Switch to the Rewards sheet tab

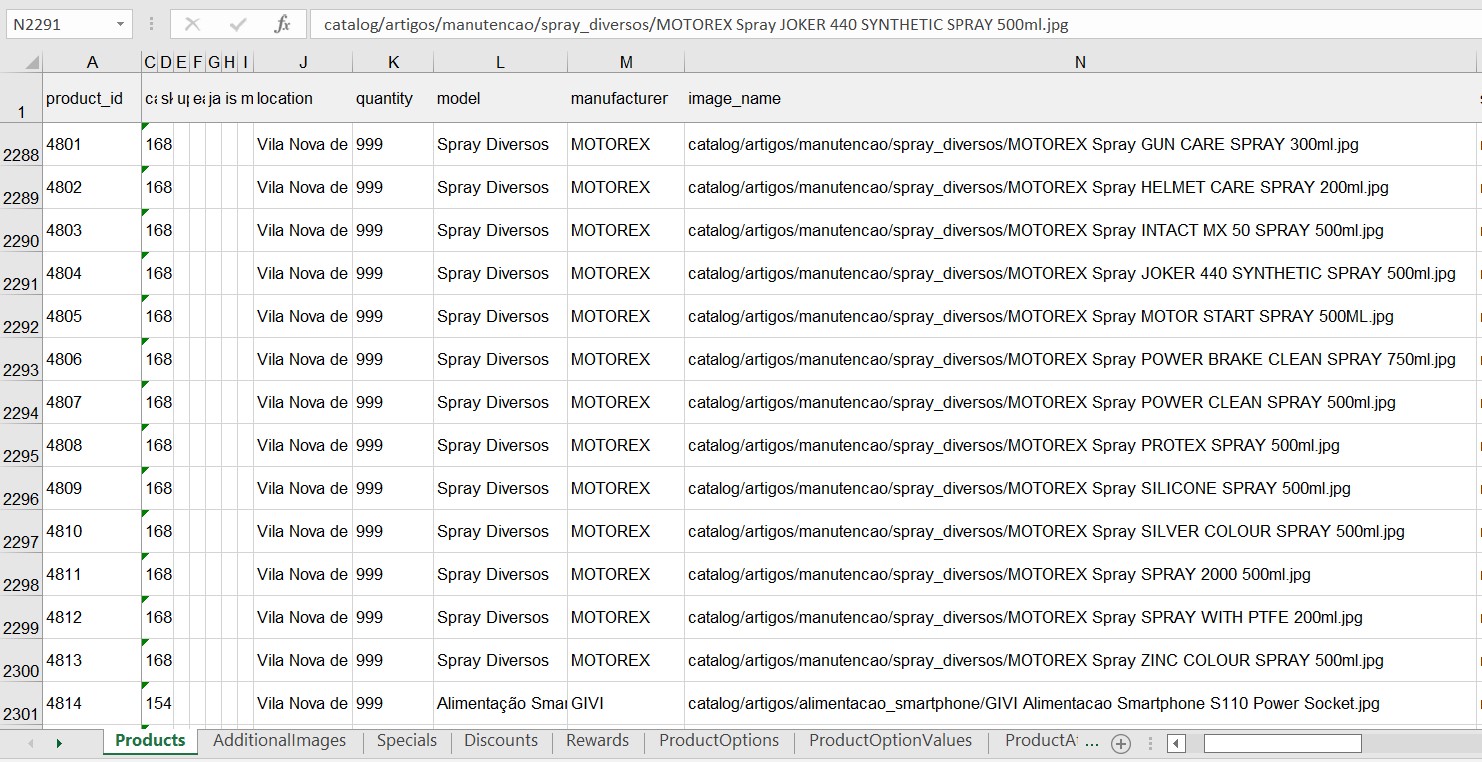pyautogui.click(x=597, y=741)
